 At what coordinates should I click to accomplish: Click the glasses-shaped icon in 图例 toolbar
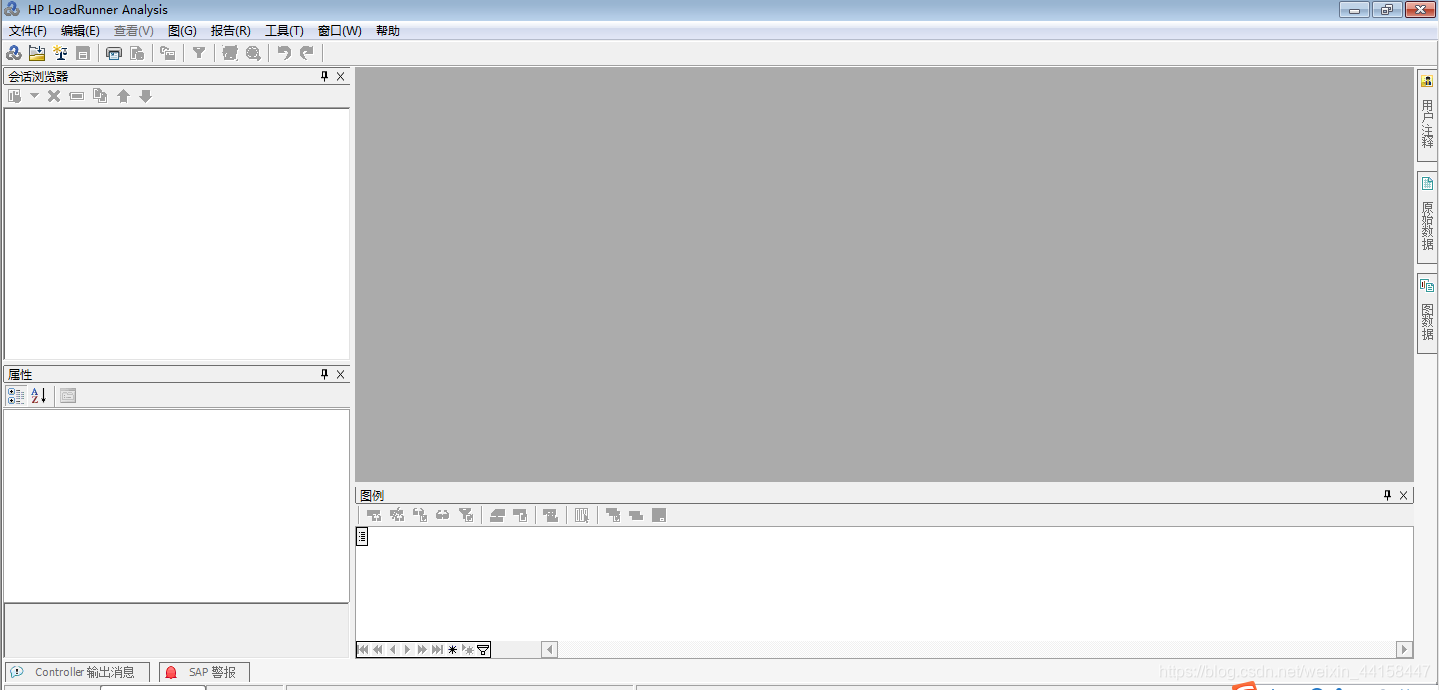coord(442,515)
